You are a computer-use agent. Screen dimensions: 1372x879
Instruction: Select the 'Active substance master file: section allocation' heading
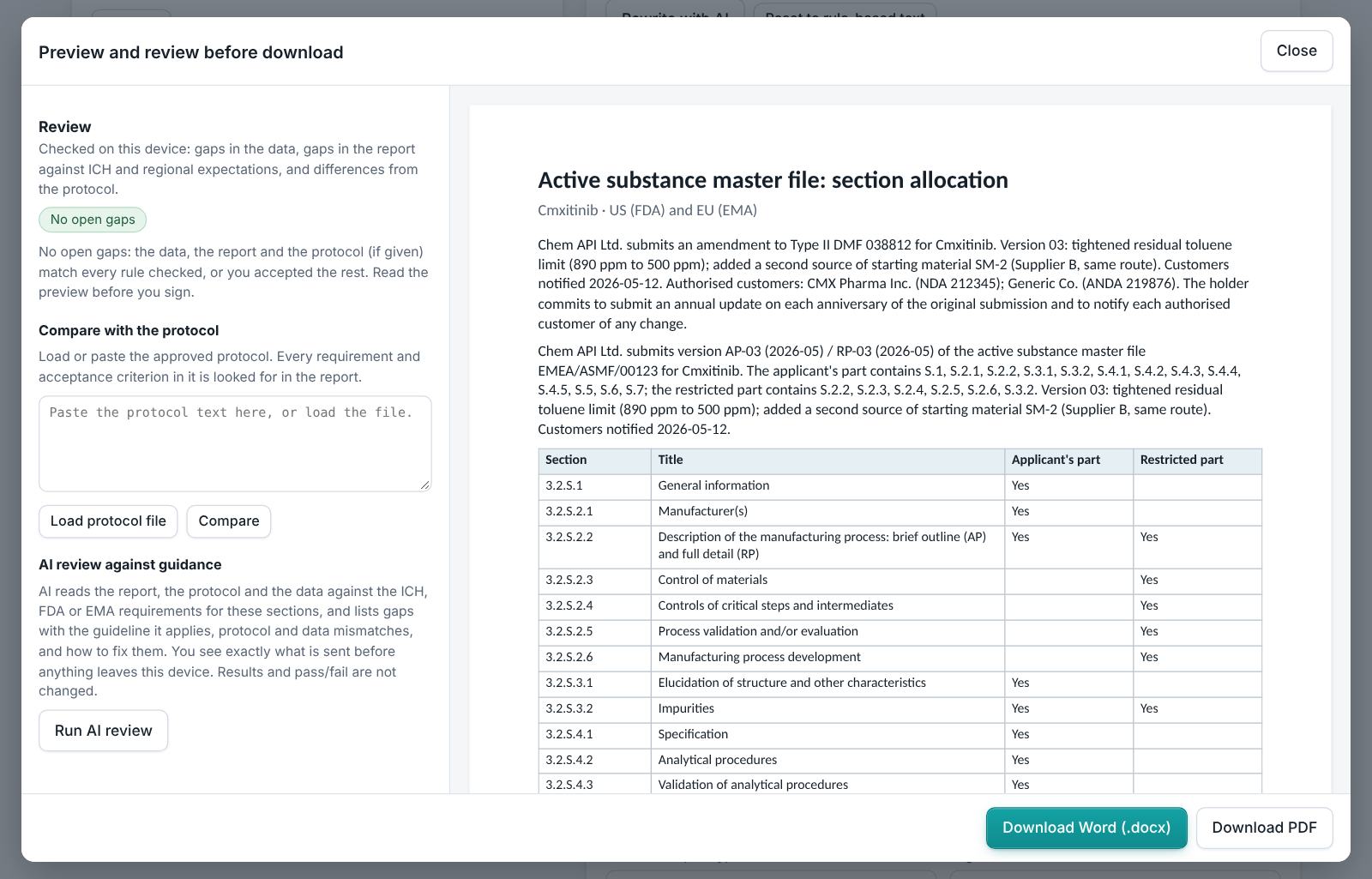[773, 180]
